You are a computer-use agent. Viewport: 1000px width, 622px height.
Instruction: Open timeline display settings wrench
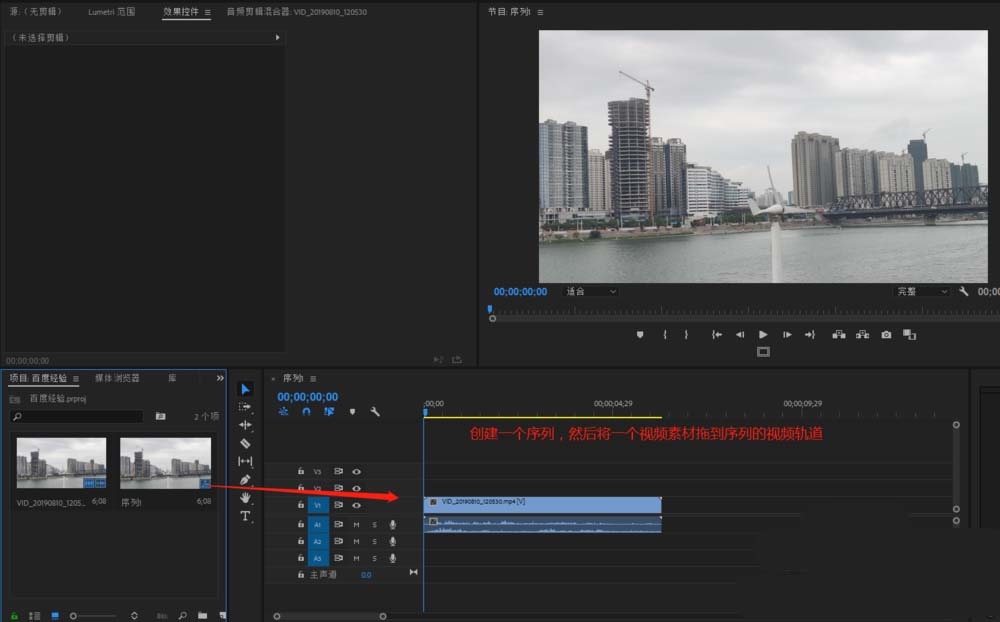point(375,411)
